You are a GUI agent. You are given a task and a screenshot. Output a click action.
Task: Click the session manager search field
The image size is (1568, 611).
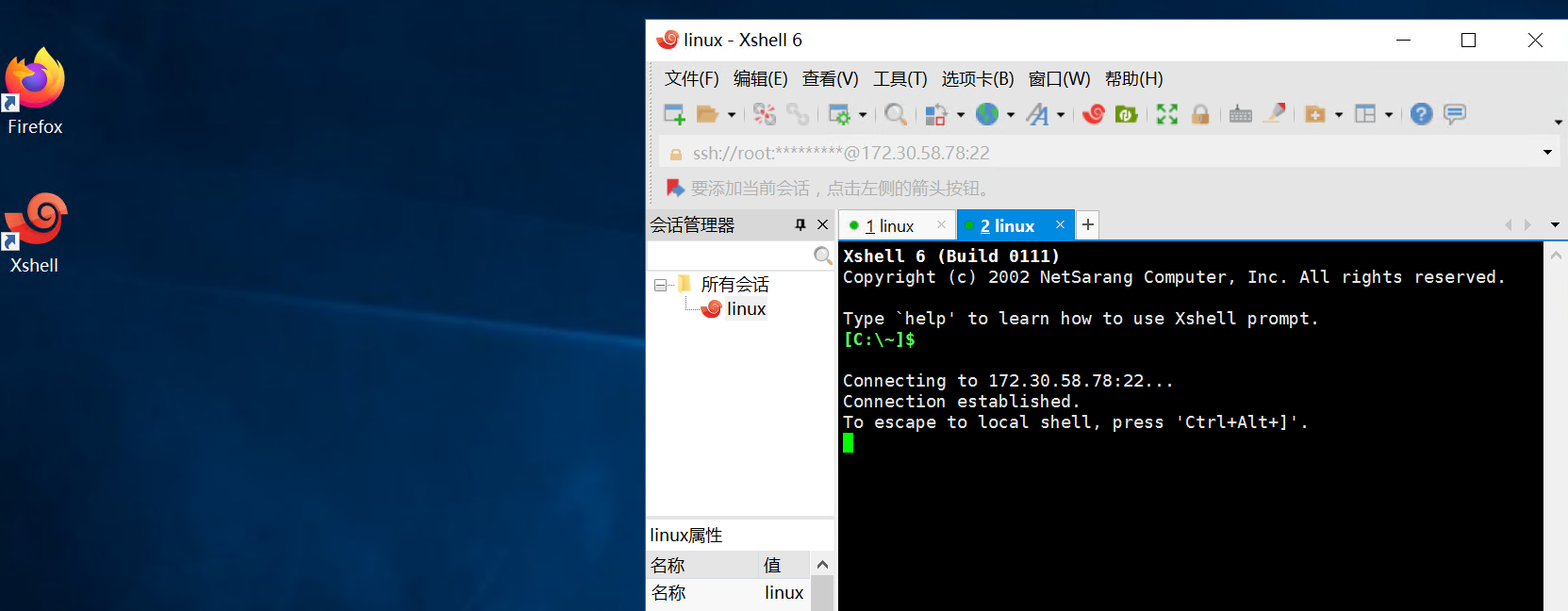[x=729, y=256]
